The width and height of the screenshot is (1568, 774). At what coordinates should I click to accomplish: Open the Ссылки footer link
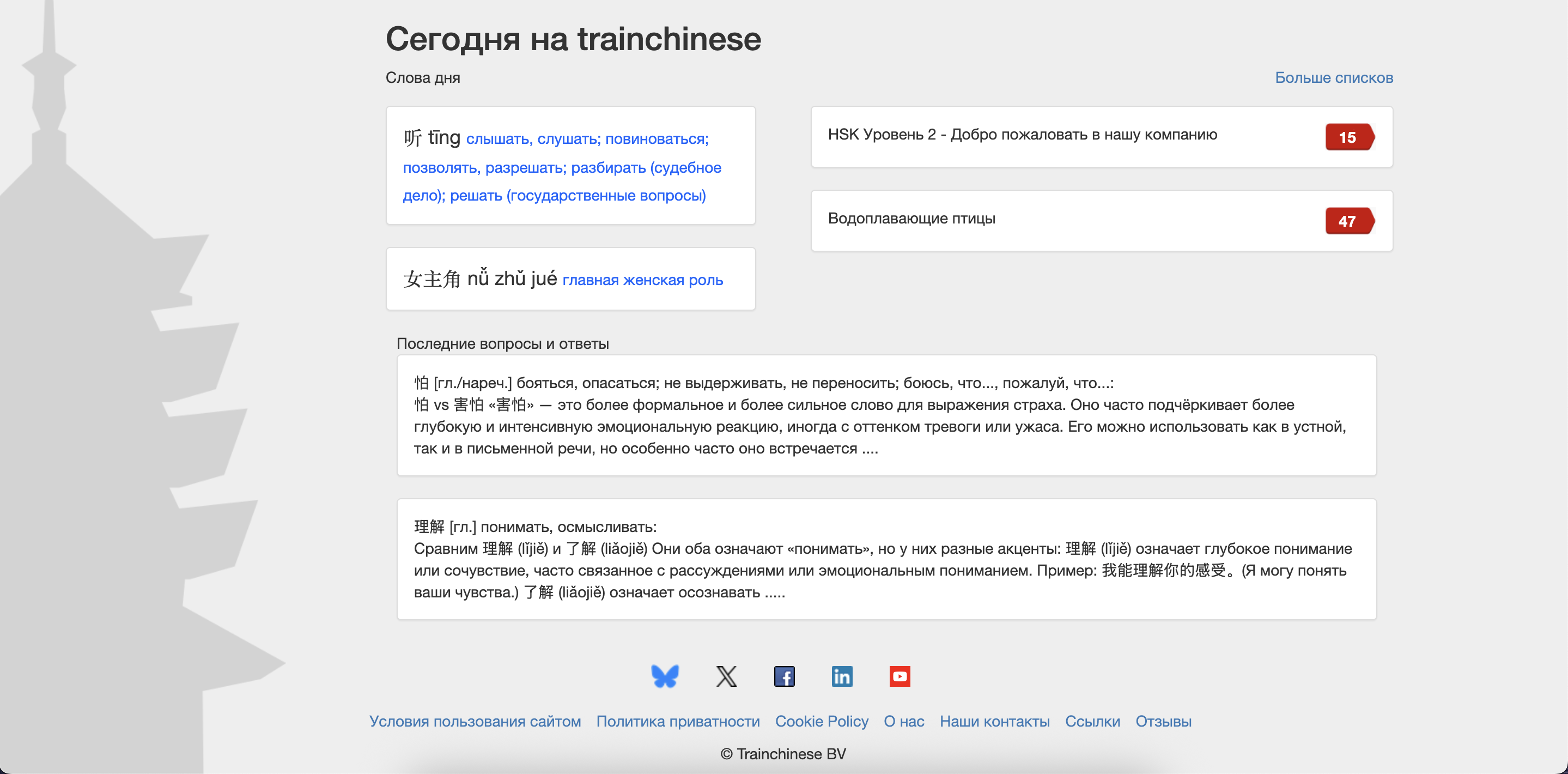tap(1092, 721)
